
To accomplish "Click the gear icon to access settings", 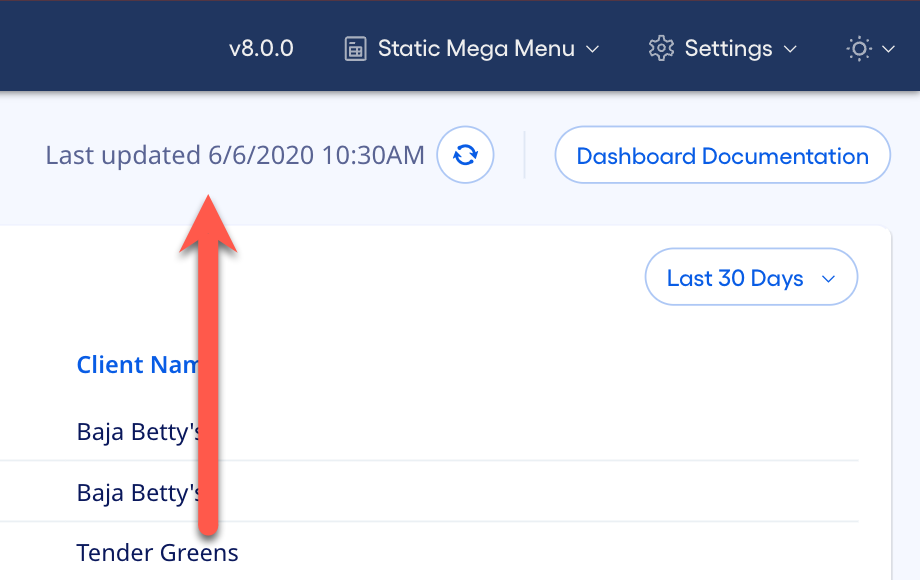I will (x=660, y=47).
